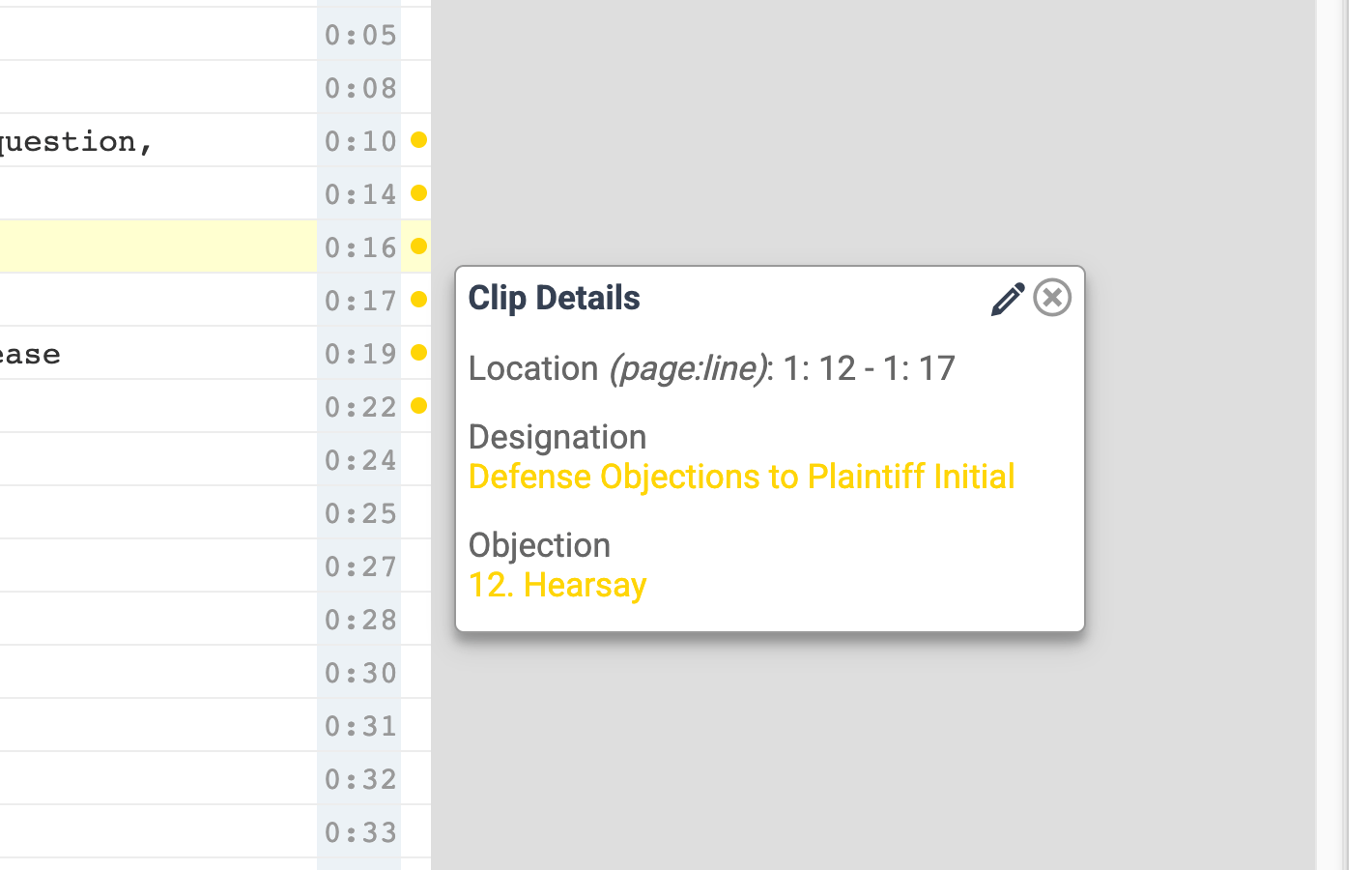Select the 0:27 timestamp
The width and height of the screenshot is (1372, 870).
(360, 566)
